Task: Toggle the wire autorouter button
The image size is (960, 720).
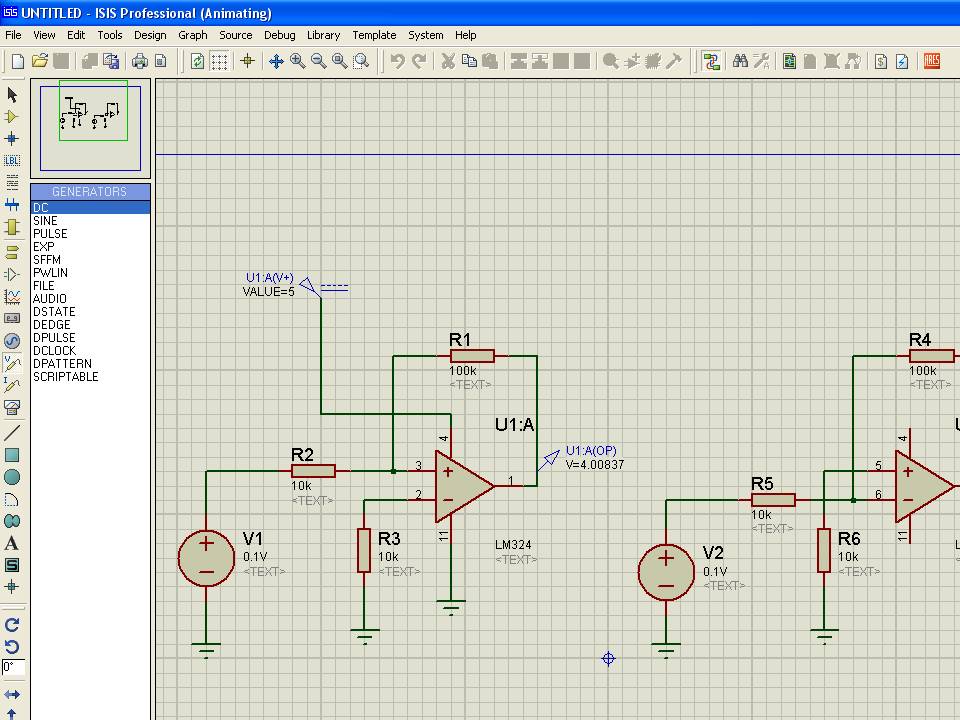Action: coord(711,61)
